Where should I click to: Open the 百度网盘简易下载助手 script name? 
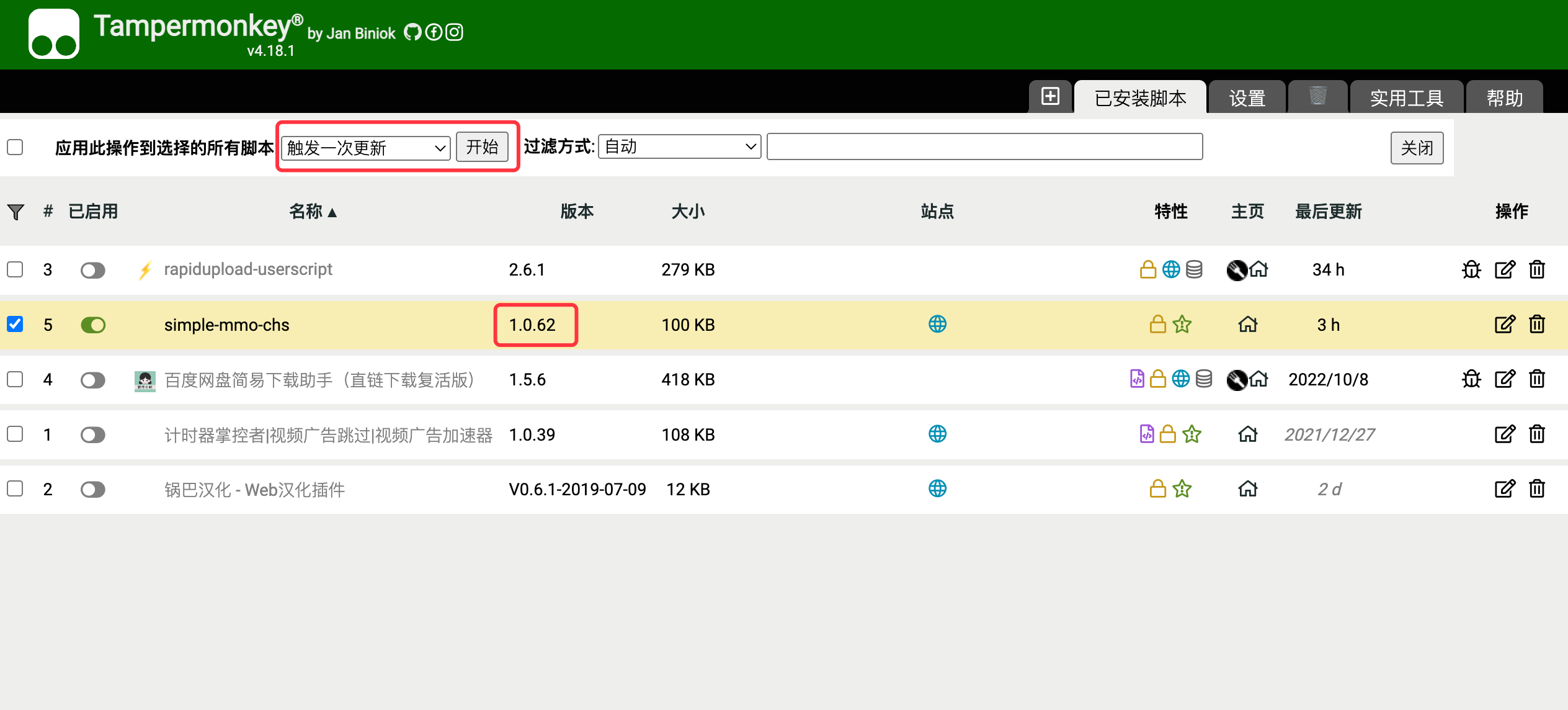pos(319,379)
